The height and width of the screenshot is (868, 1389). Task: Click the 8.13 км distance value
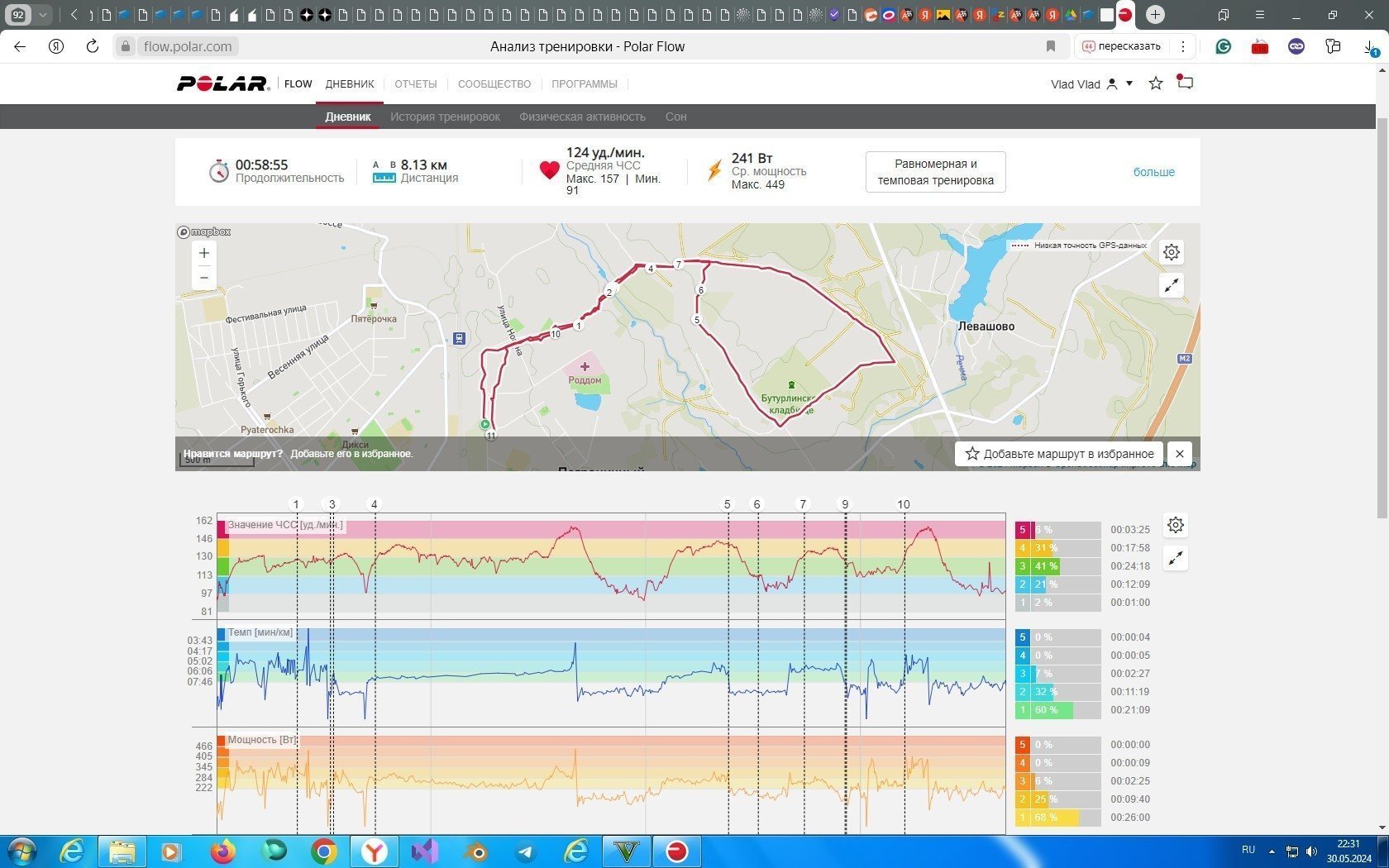[424, 165]
